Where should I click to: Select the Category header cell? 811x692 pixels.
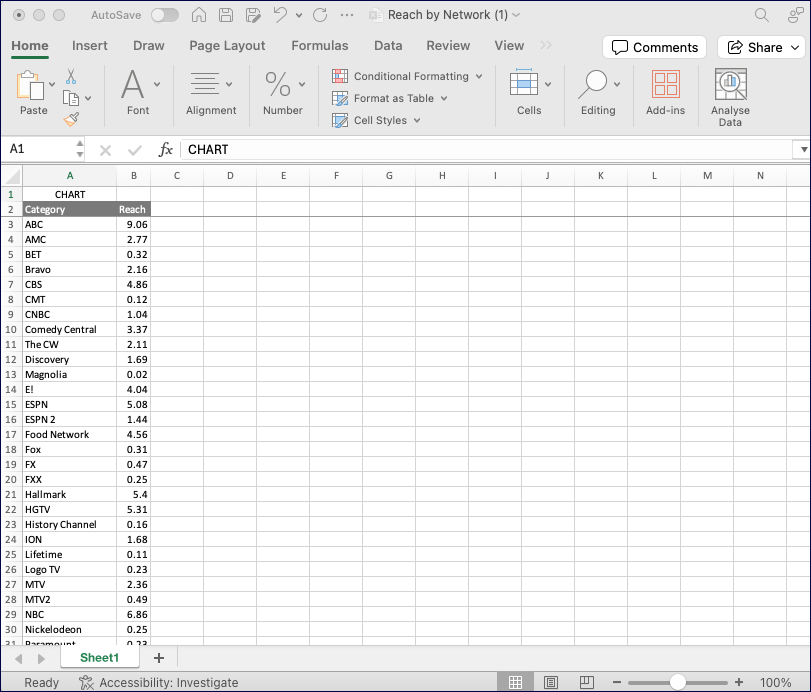[69, 209]
